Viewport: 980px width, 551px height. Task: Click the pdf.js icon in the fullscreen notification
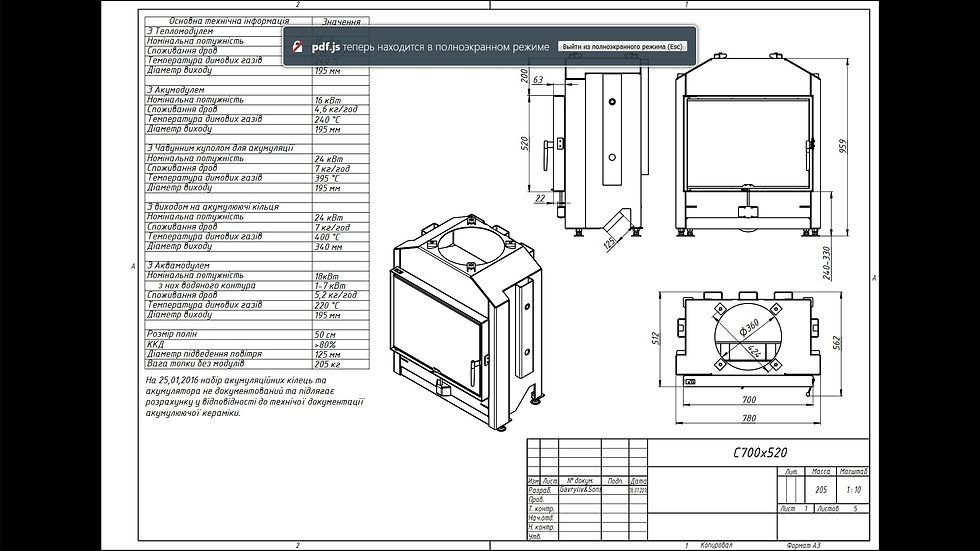(299, 47)
